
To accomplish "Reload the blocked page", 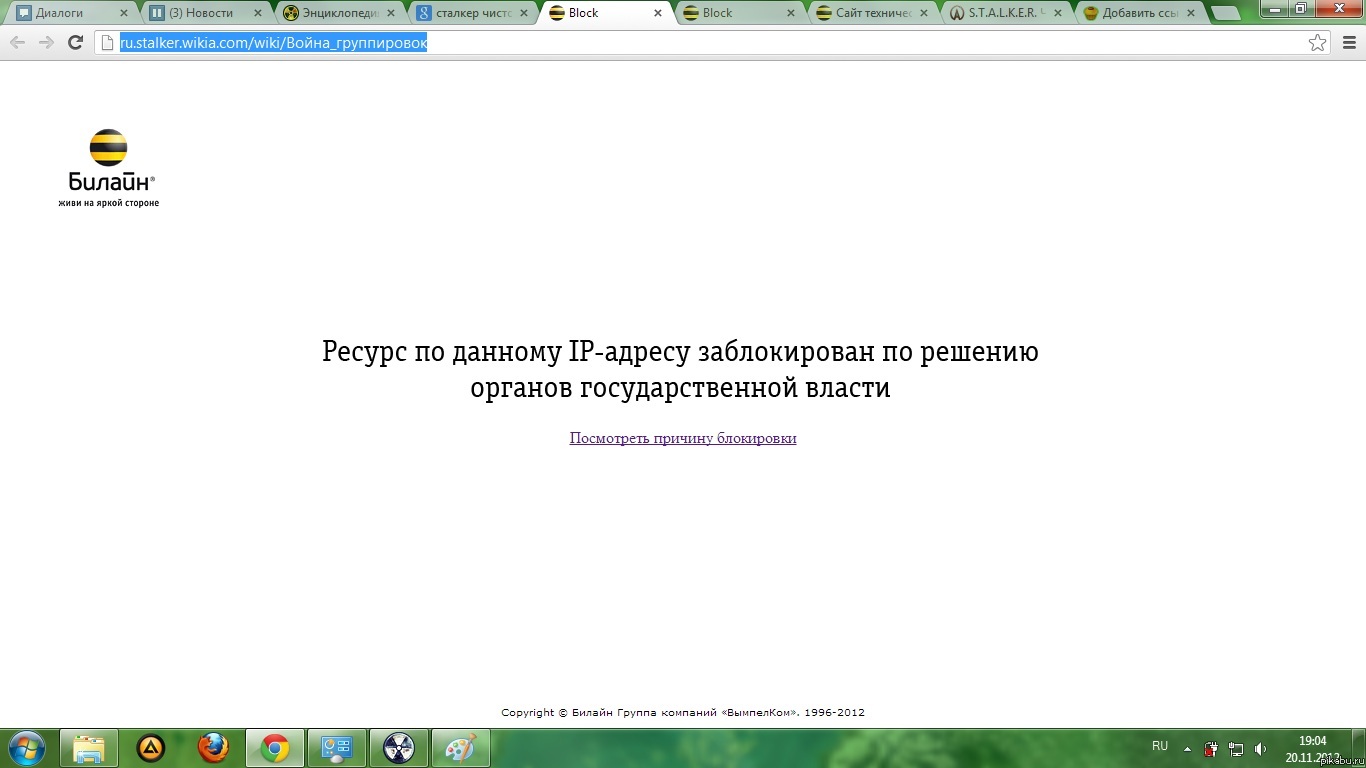I will coord(75,42).
